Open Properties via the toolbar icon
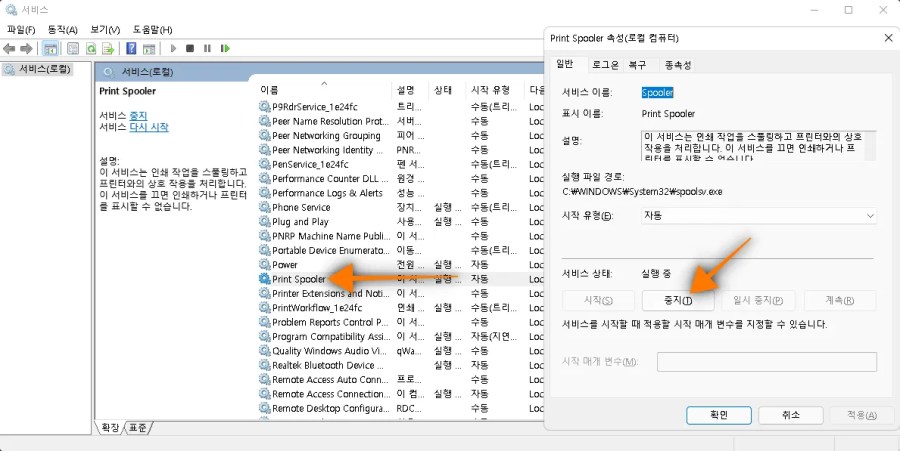 click(73, 49)
